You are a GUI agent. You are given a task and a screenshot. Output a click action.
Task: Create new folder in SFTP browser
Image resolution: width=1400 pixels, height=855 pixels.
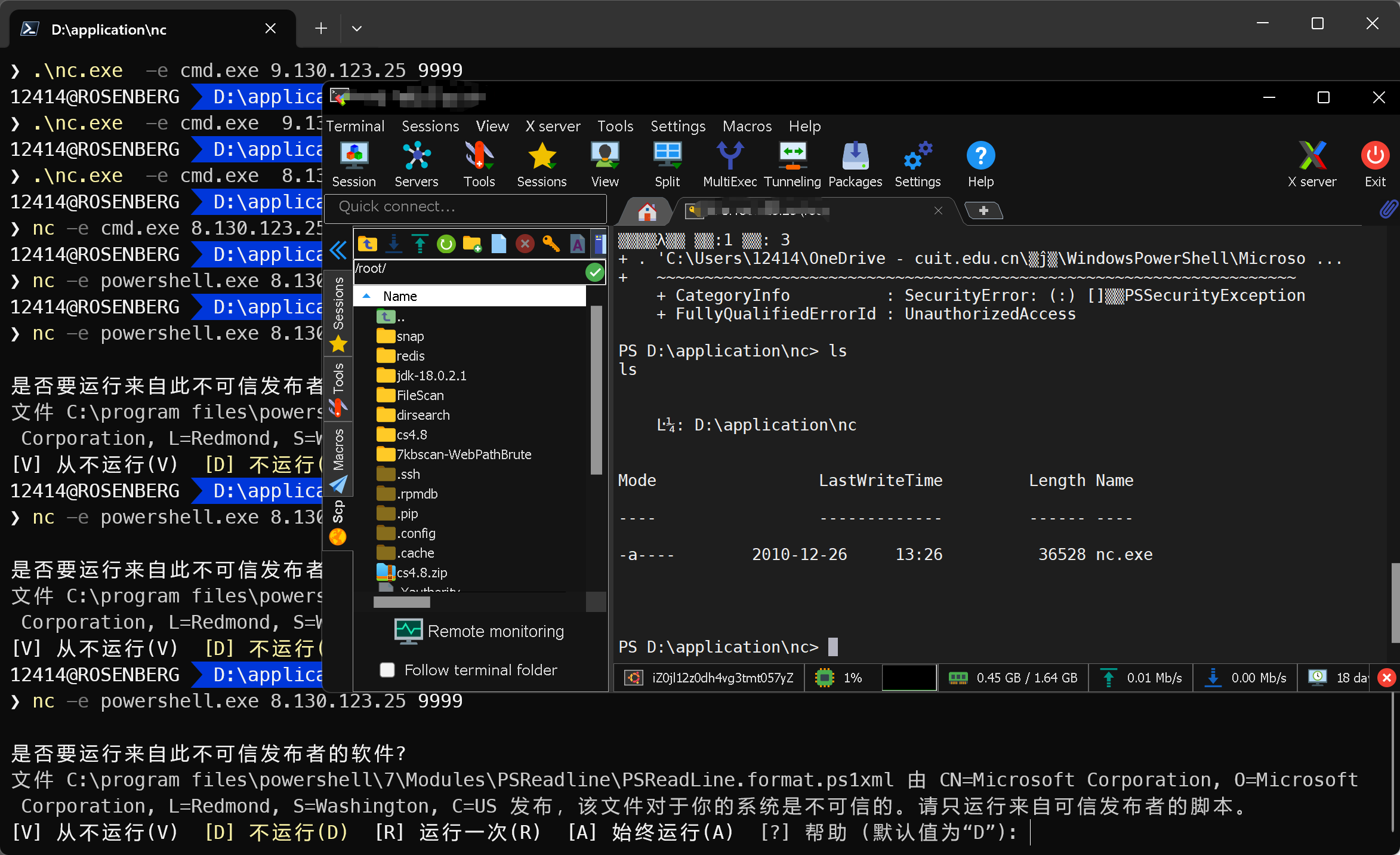click(472, 244)
